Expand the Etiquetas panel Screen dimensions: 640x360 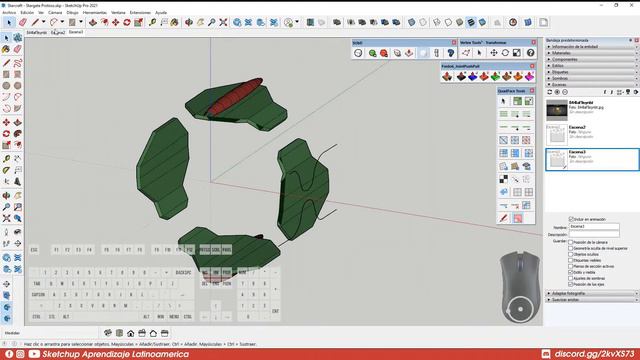click(x=592, y=72)
